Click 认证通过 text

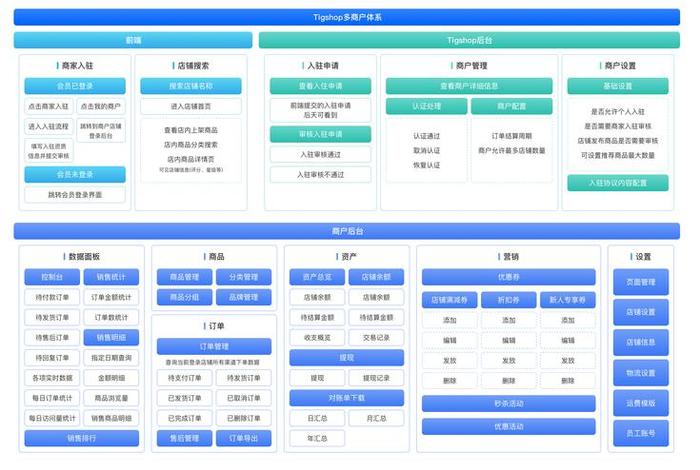(427, 136)
